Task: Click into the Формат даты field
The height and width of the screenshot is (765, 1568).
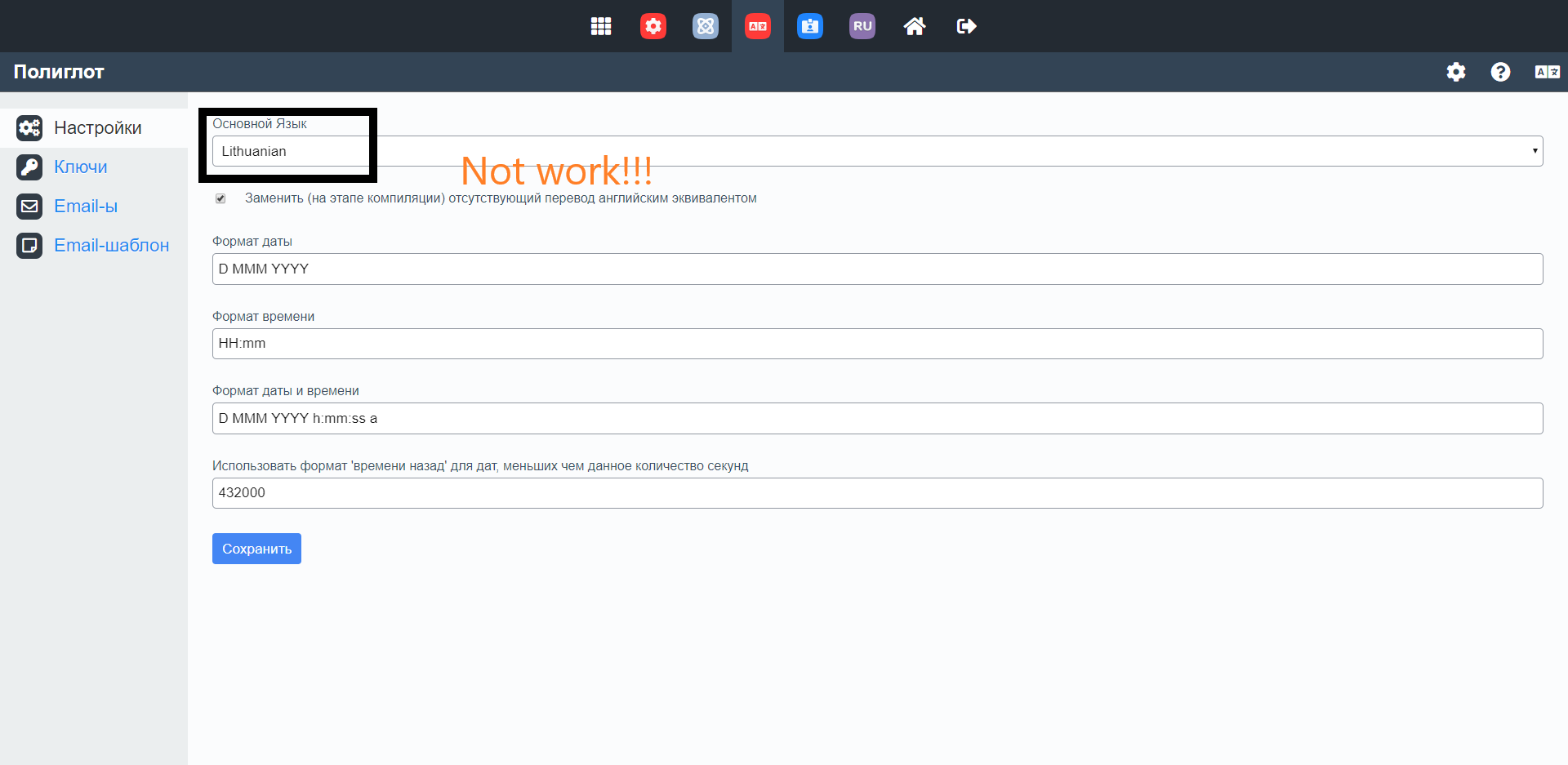Action: (x=877, y=269)
